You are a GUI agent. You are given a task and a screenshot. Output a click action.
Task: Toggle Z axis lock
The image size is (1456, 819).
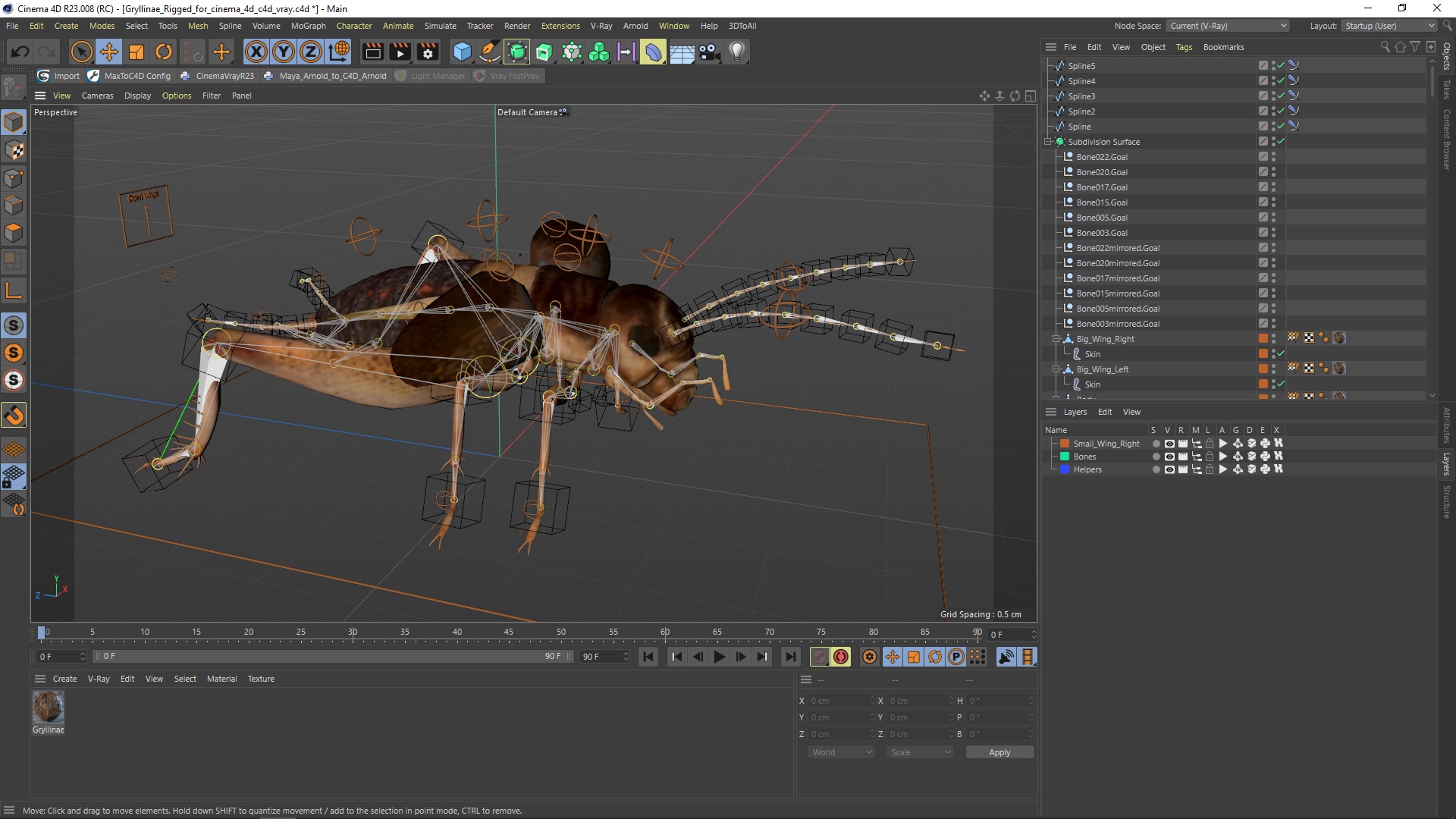[x=311, y=52]
